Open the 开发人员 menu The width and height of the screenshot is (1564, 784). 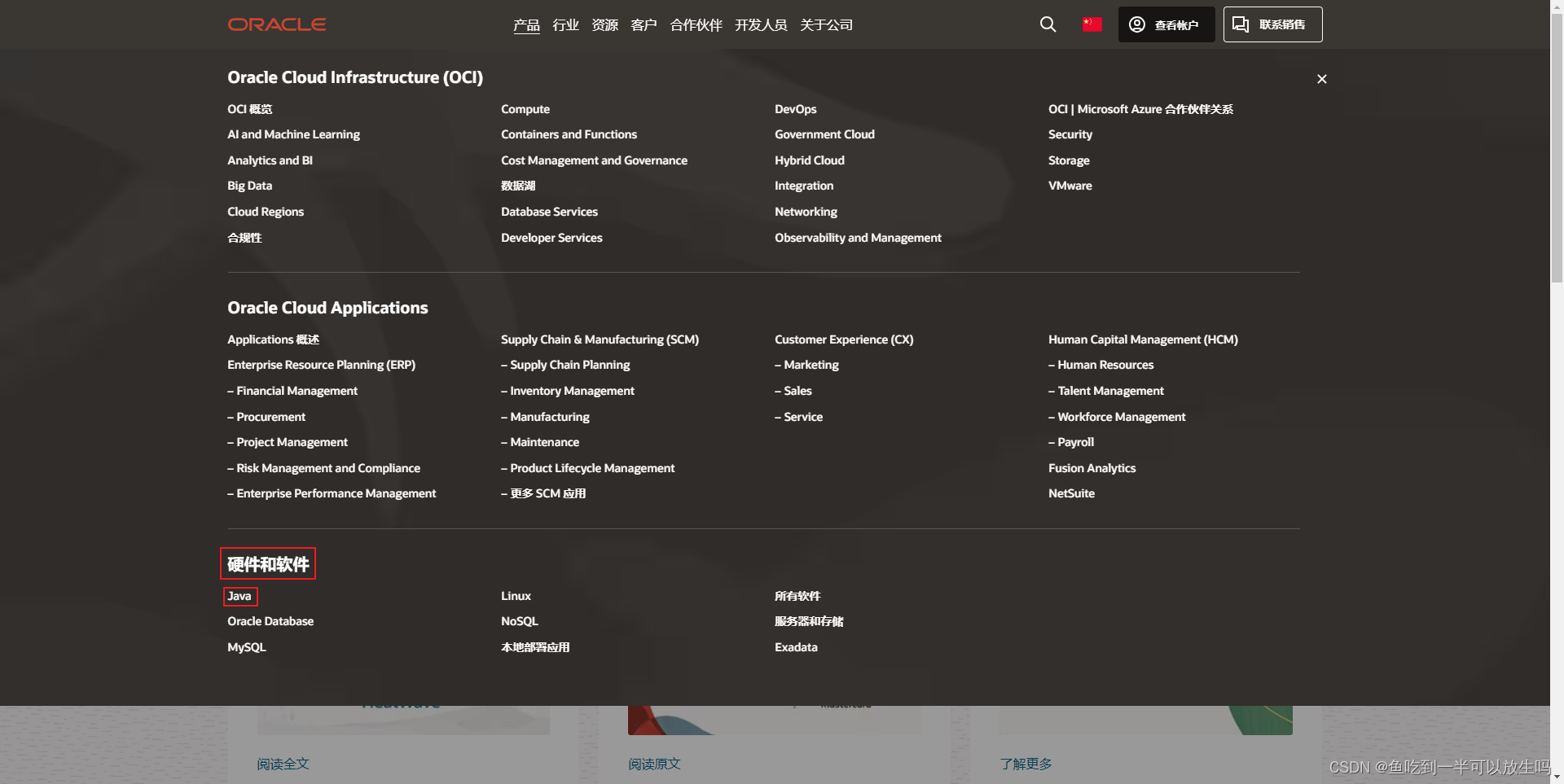(761, 25)
